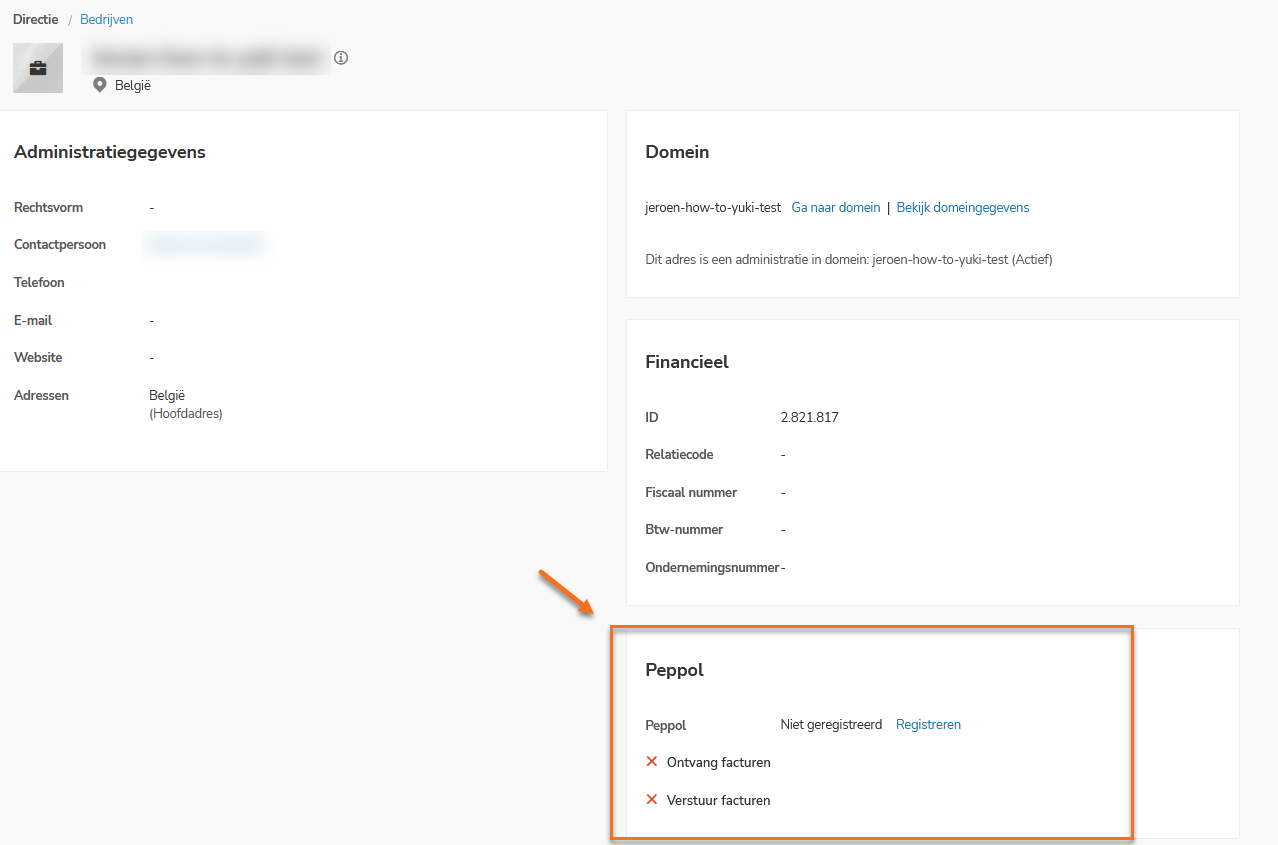
Task: Click the Peppol section heading
Action: click(x=675, y=670)
